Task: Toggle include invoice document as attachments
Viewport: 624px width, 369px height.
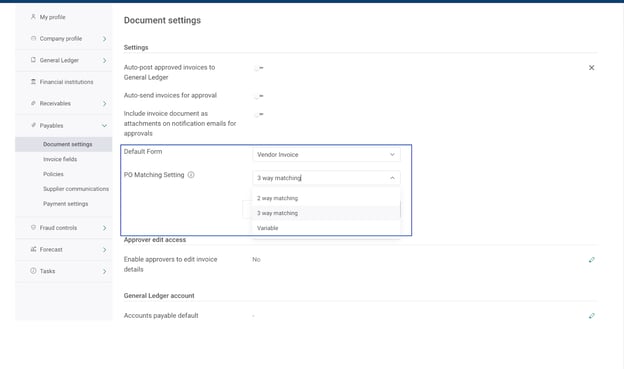Action: (x=259, y=114)
